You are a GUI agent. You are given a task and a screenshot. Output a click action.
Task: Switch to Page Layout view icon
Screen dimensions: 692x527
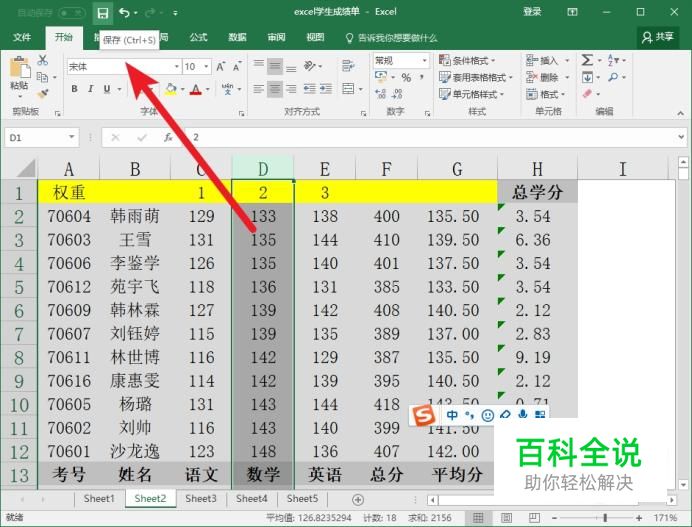coord(506,518)
